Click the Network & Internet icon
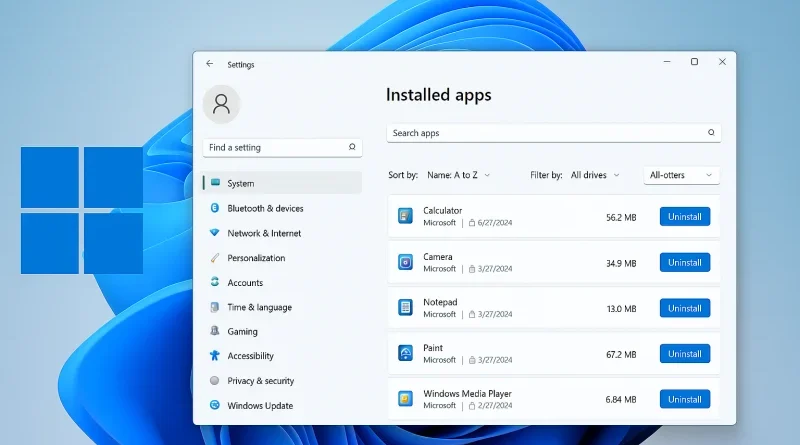The image size is (800, 445). (x=215, y=233)
